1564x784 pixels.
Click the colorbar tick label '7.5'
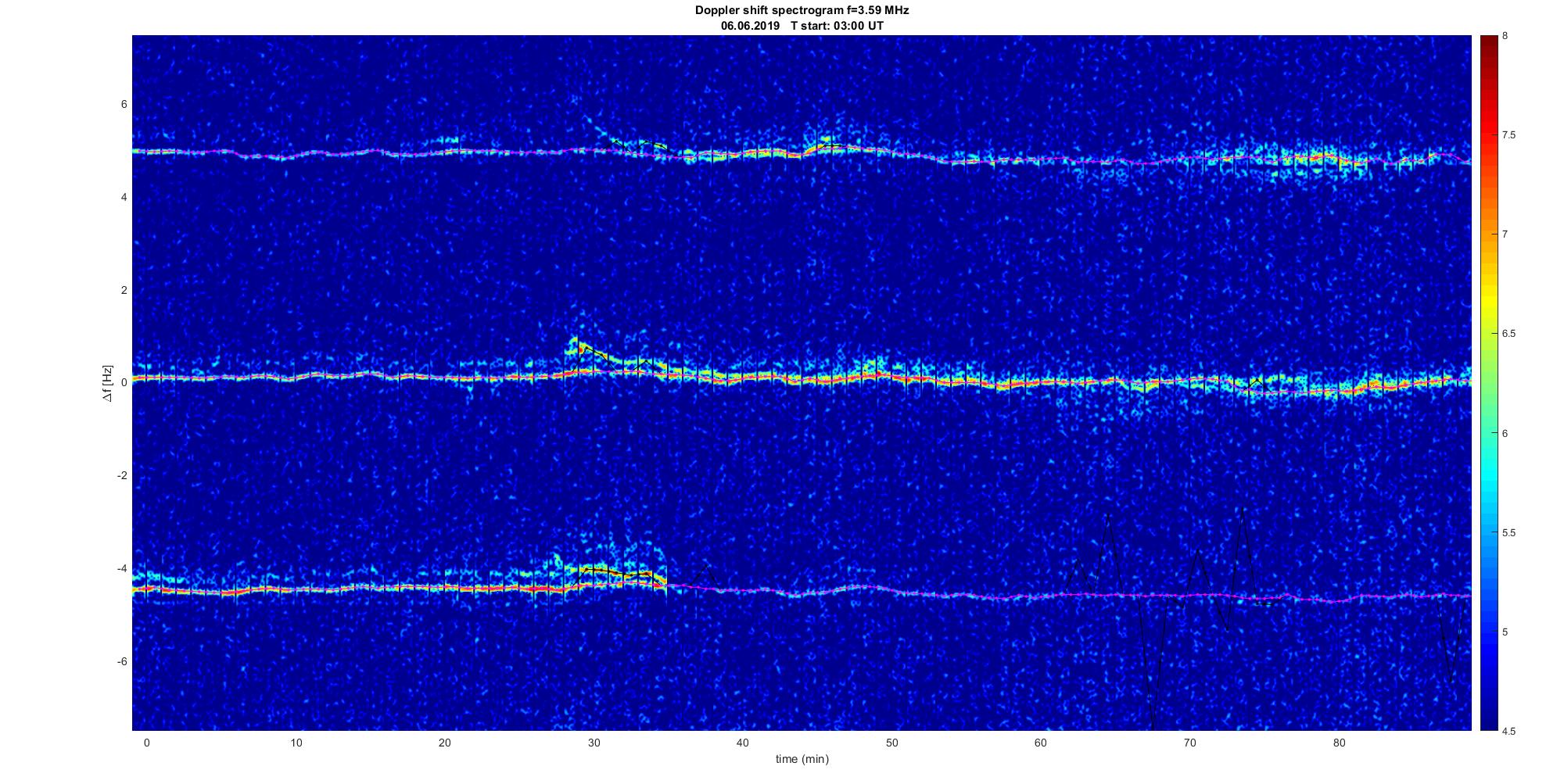(x=1508, y=135)
